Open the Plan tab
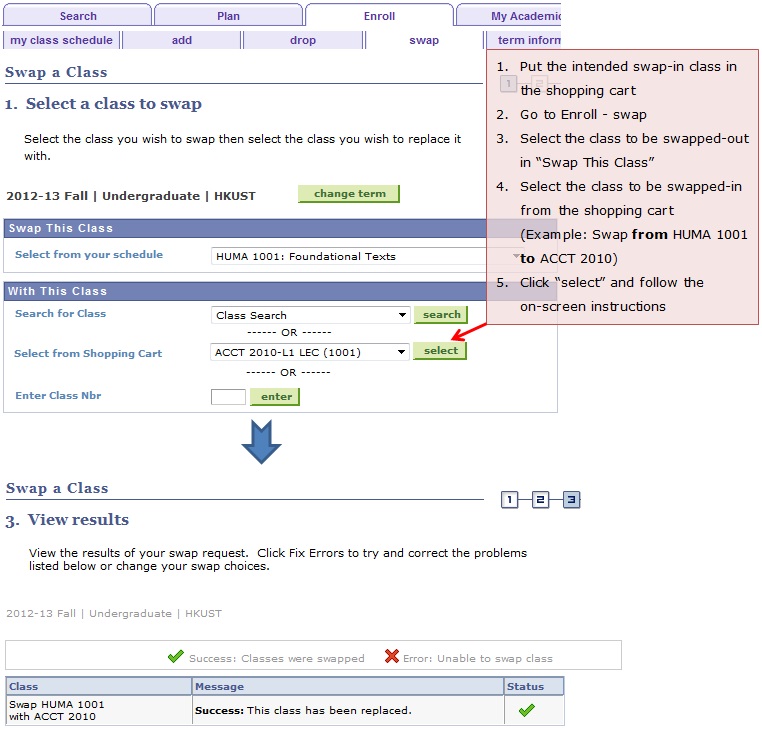762x730 pixels. pos(228,16)
